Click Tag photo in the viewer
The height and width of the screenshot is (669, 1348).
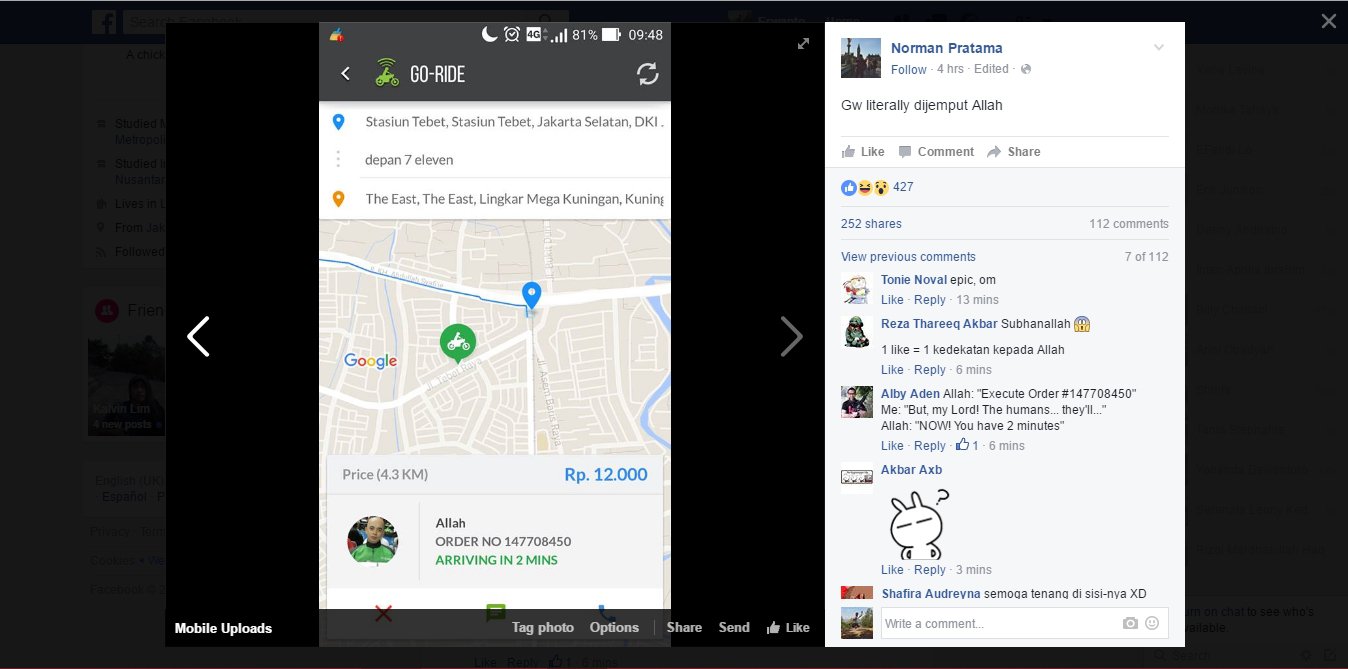[543, 628]
